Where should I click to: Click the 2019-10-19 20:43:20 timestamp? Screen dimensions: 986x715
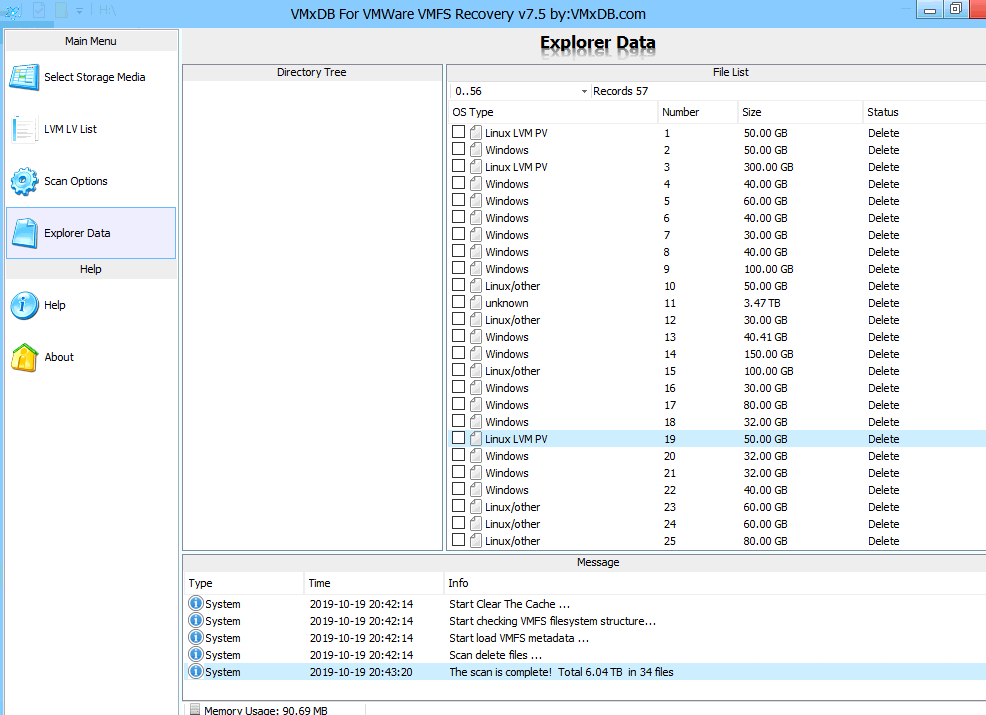(361, 672)
